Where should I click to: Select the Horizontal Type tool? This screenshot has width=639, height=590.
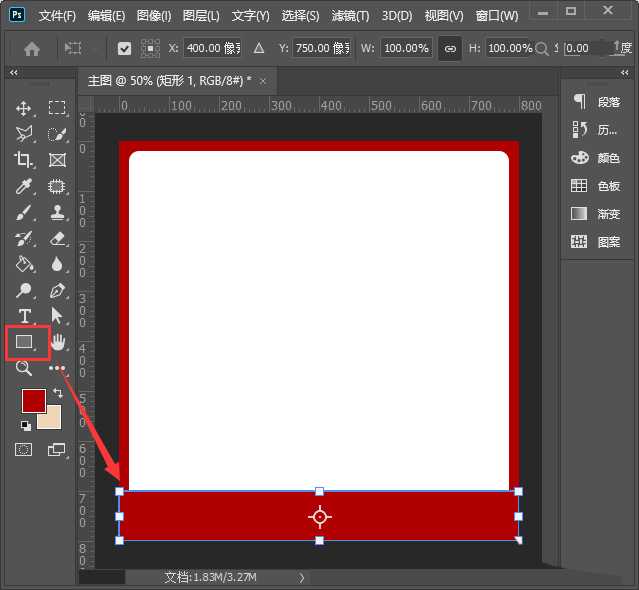pyautogui.click(x=25, y=316)
